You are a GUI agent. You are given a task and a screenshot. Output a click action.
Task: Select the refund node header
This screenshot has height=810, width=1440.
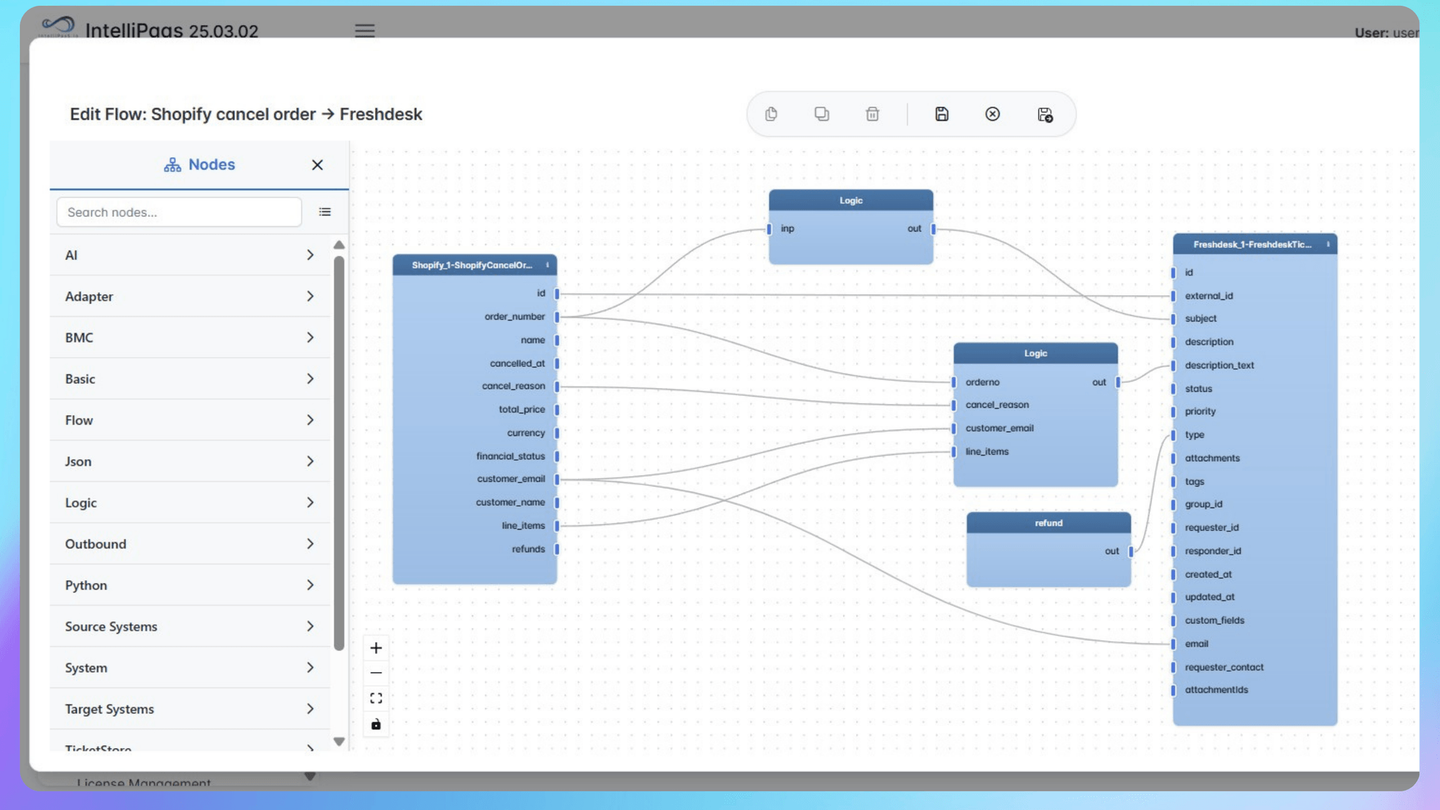pyautogui.click(x=1049, y=523)
